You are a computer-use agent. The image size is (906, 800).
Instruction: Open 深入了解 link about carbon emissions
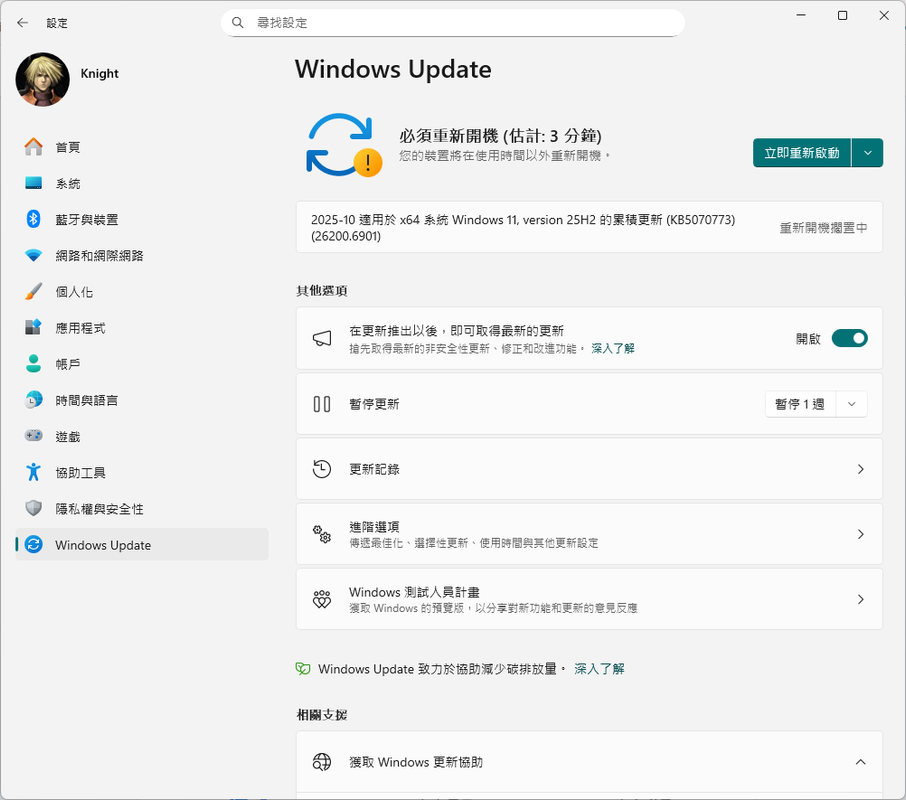point(599,669)
